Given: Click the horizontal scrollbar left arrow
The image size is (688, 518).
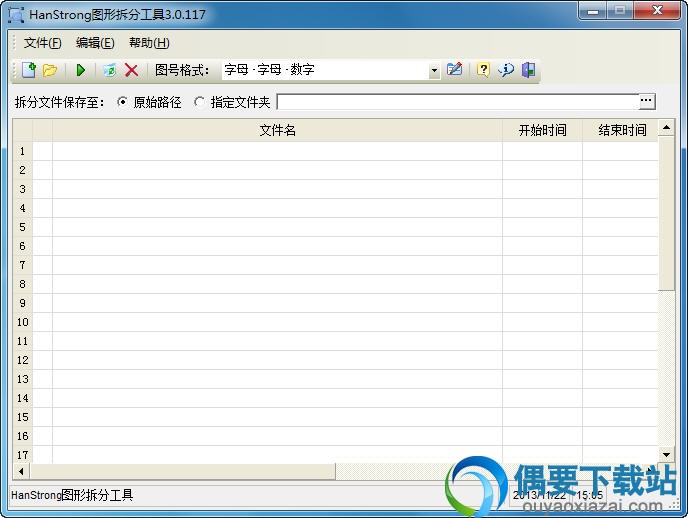Looking at the screenshot, I should [x=21, y=472].
